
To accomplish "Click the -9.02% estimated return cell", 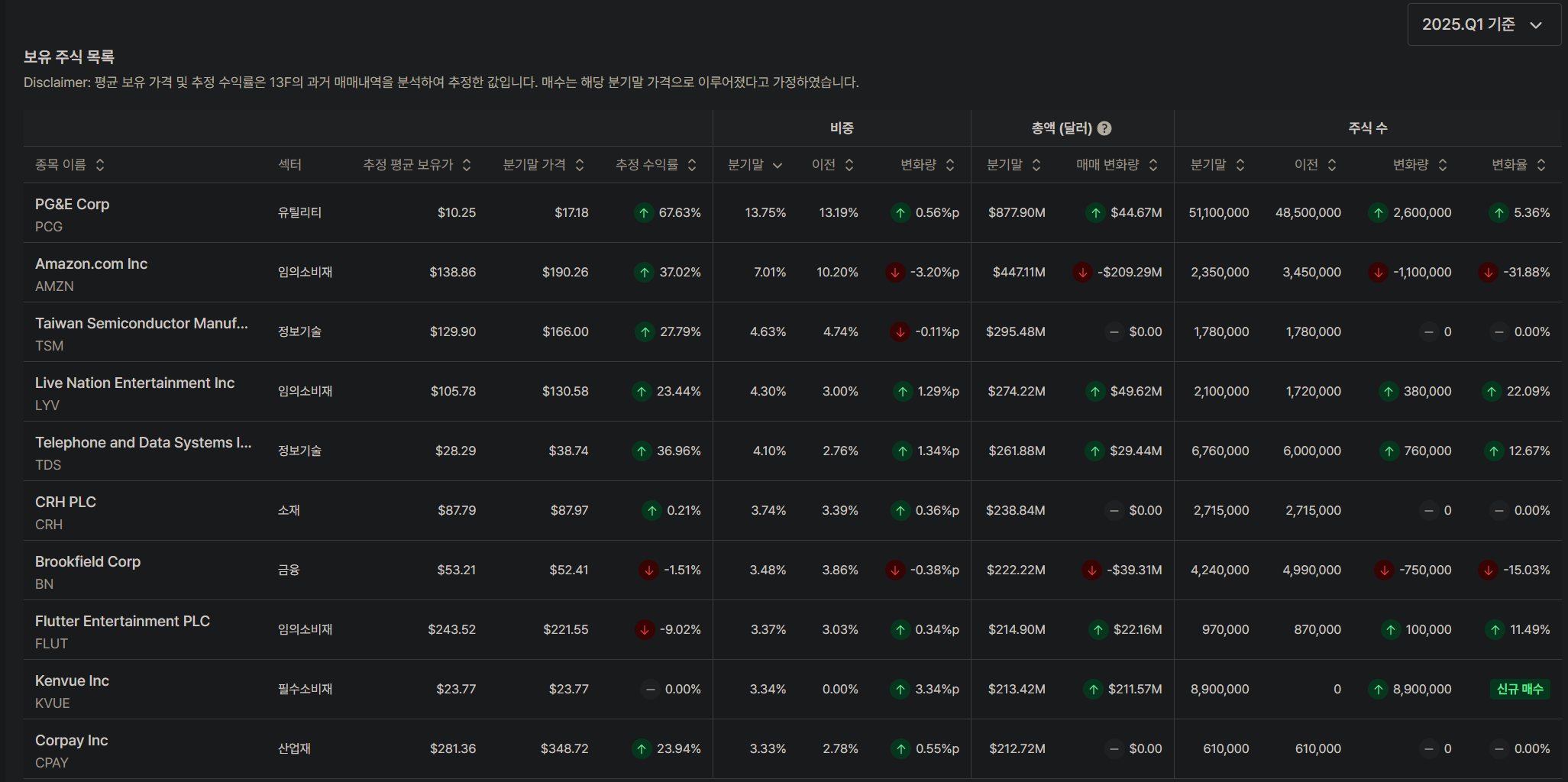I will [681, 629].
